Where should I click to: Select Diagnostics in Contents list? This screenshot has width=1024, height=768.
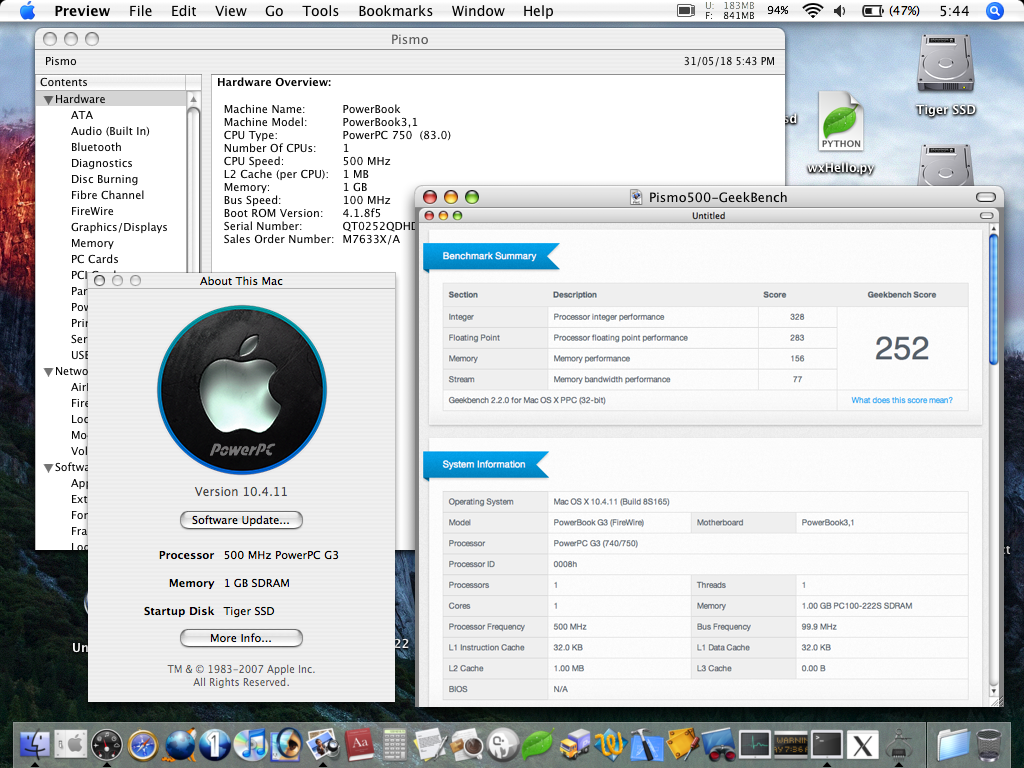tap(101, 163)
